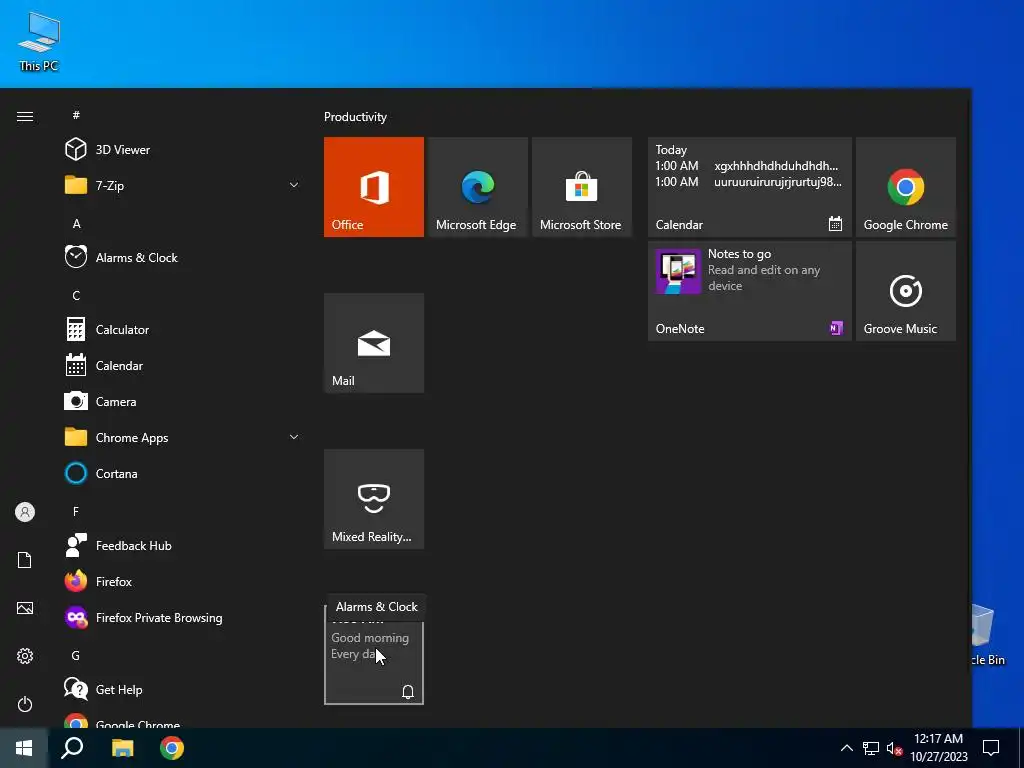Click the 'C' letter header
Screen dimensions: 1024x768
76,296
